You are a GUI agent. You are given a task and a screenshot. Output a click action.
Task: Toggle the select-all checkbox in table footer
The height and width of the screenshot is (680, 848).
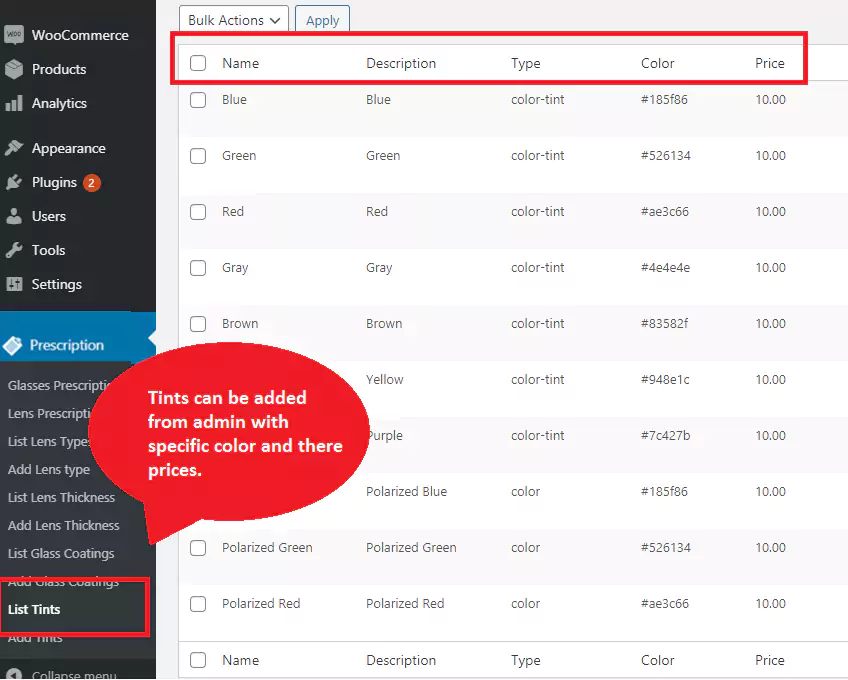198,660
